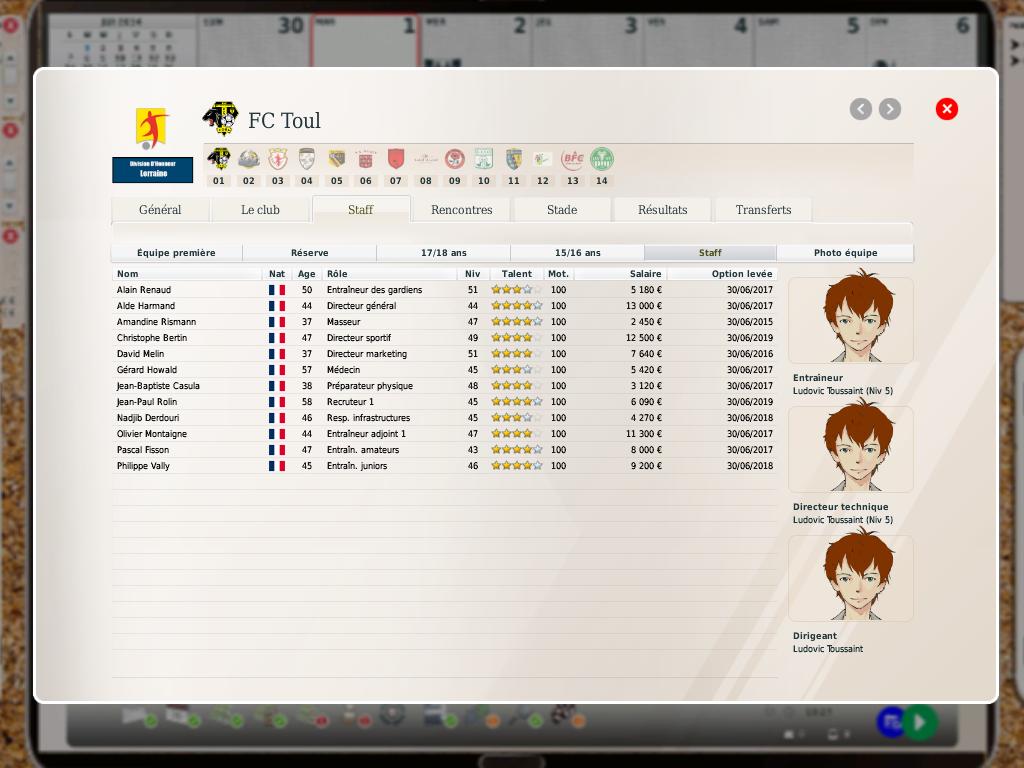Open the round red crest numbered 09
The height and width of the screenshot is (768, 1024).
[455, 159]
